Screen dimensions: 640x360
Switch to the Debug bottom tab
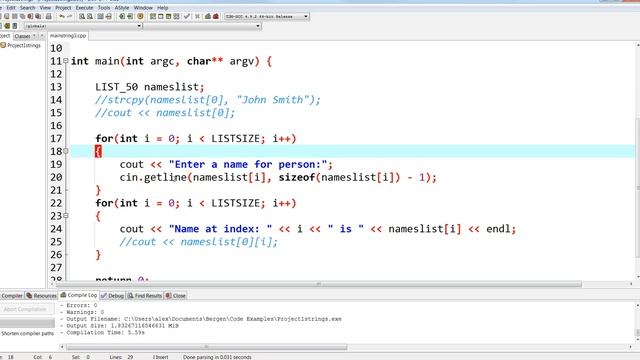pyautogui.click(x=113, y=296)
